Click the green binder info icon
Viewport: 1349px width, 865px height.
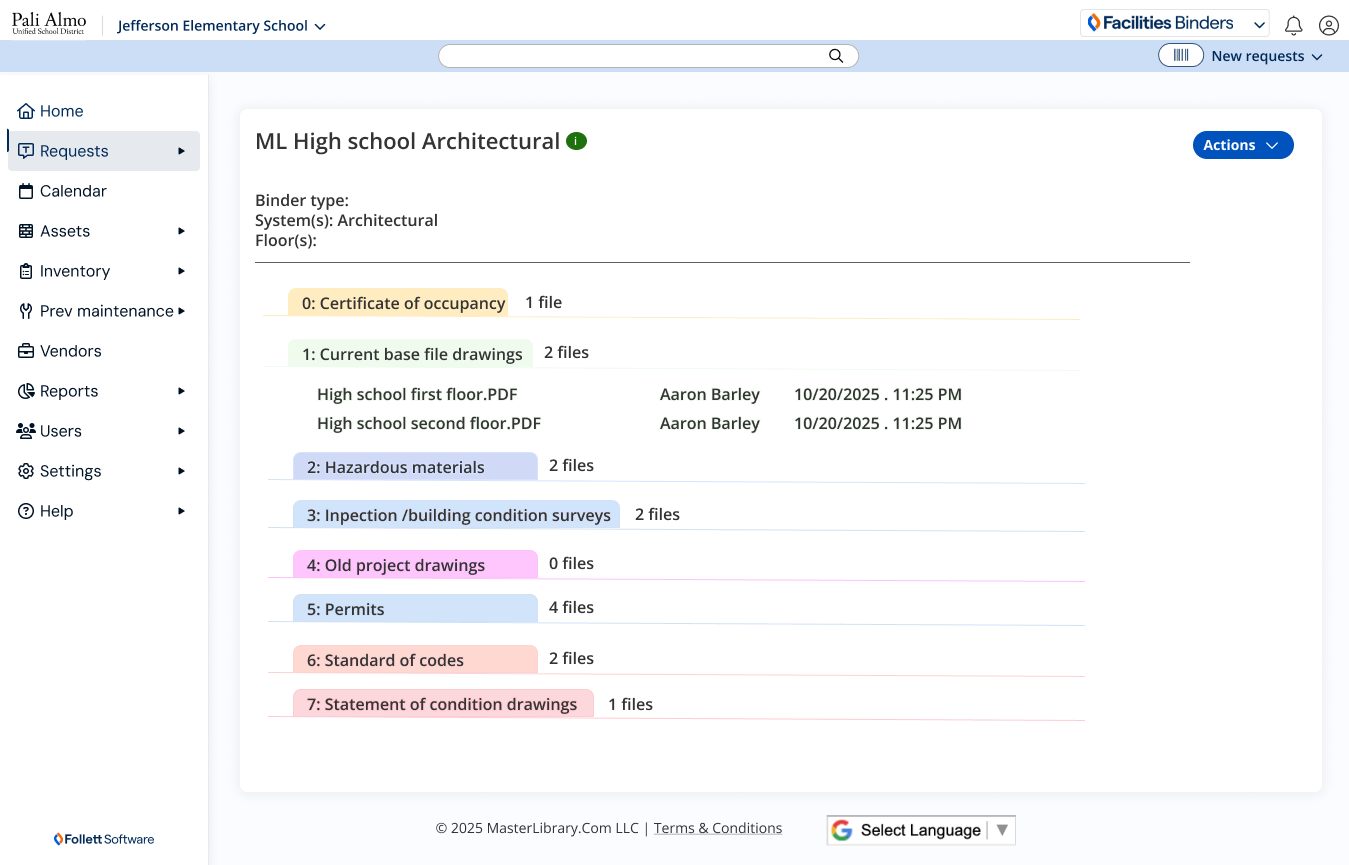click(576, 141)
